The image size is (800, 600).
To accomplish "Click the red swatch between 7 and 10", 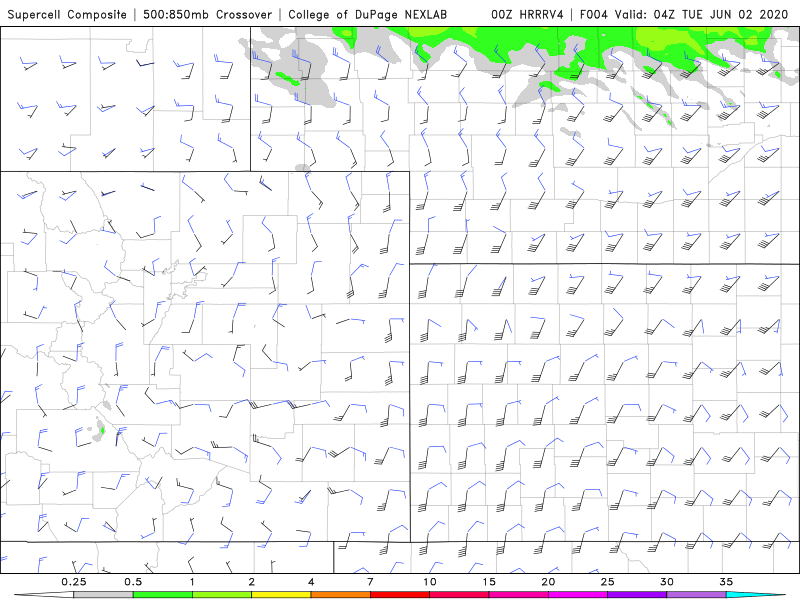I will click(x=399, y=595).
